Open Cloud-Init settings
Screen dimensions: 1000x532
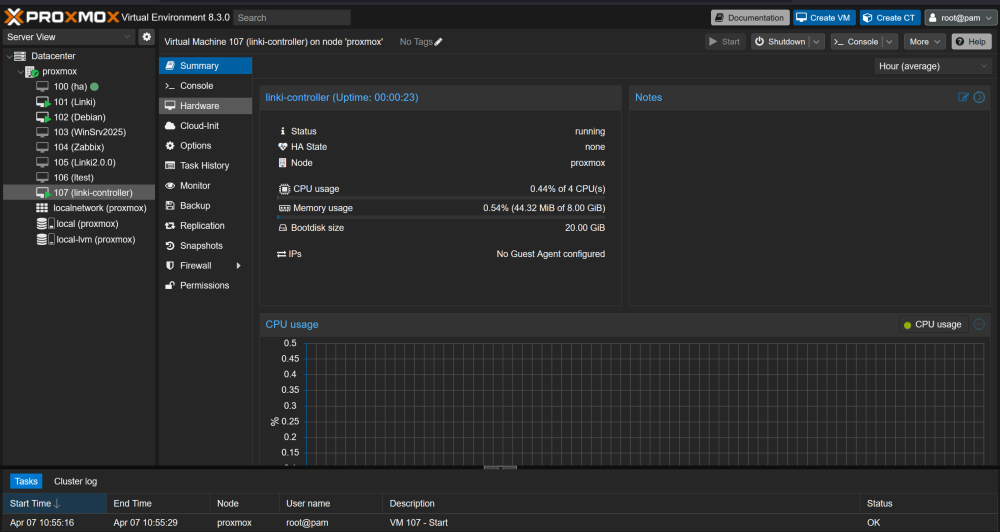[205, 126]
